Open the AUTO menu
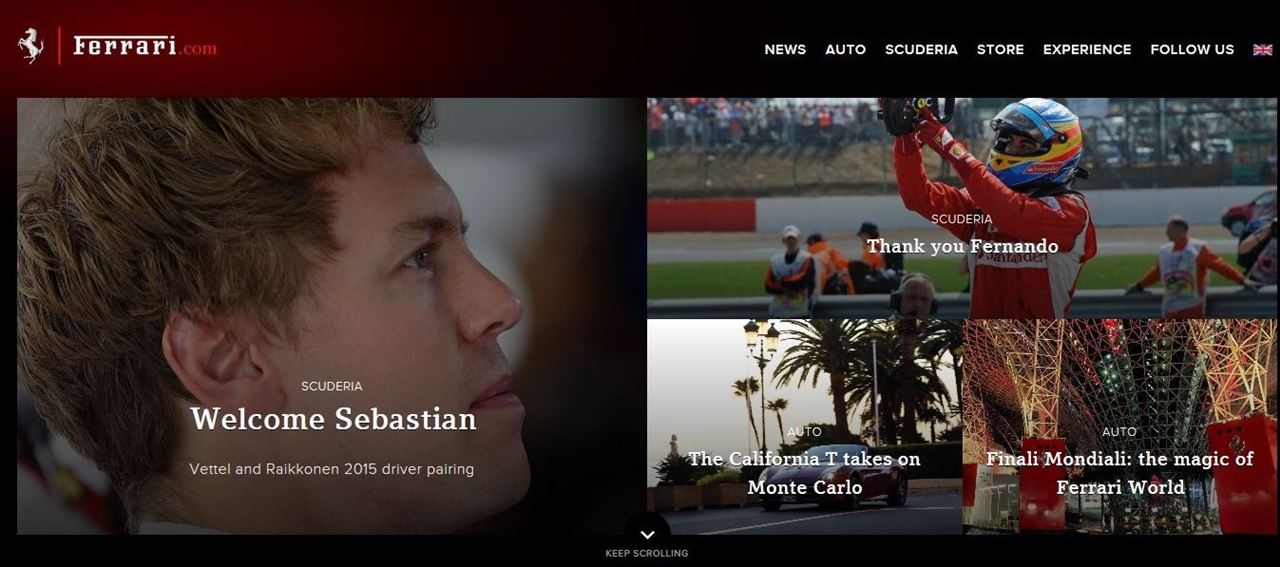This screenshot has width=1280, height=567. tap(845, 49)
